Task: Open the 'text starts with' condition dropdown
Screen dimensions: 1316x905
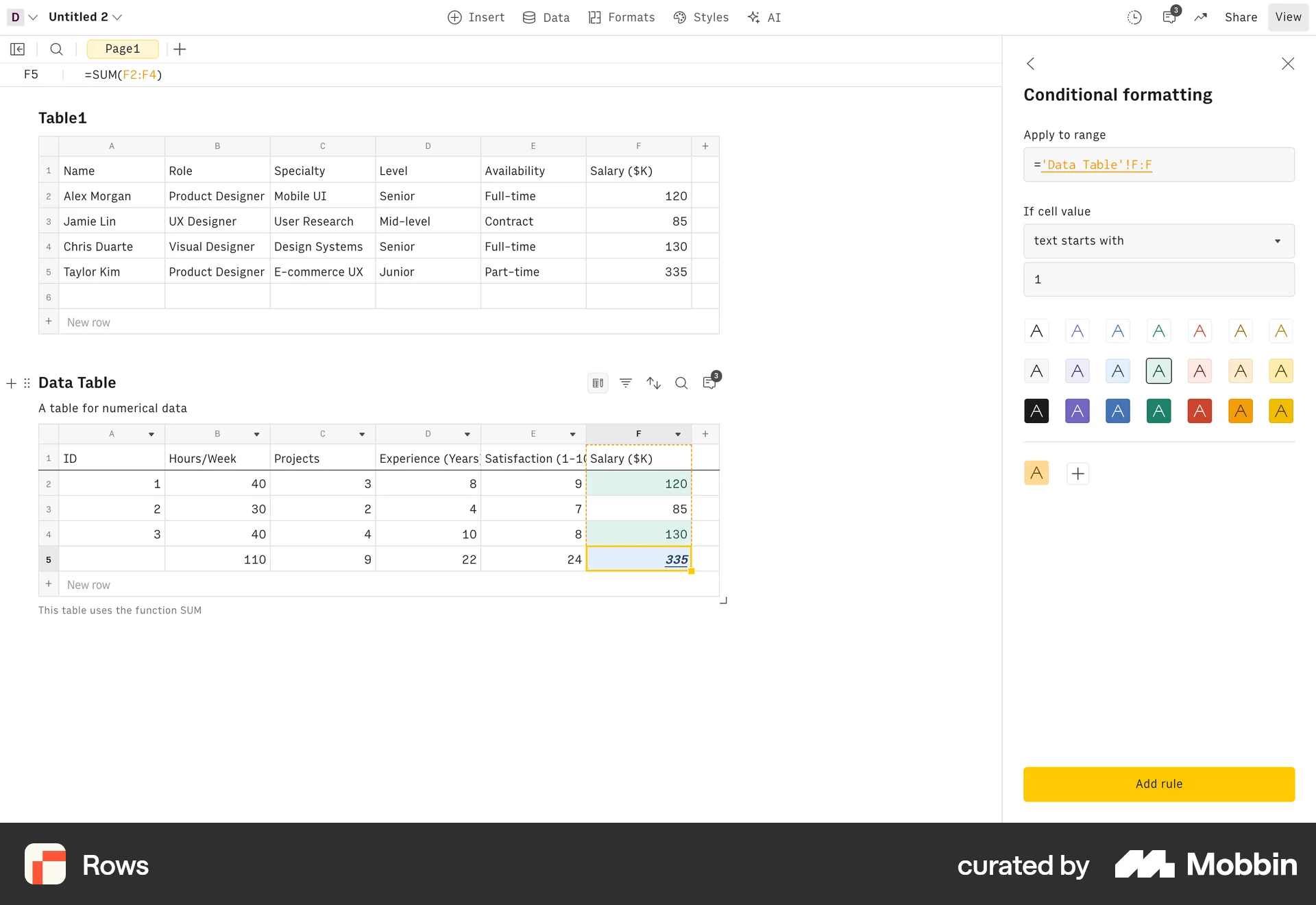Action: (x=1158, y=241)
